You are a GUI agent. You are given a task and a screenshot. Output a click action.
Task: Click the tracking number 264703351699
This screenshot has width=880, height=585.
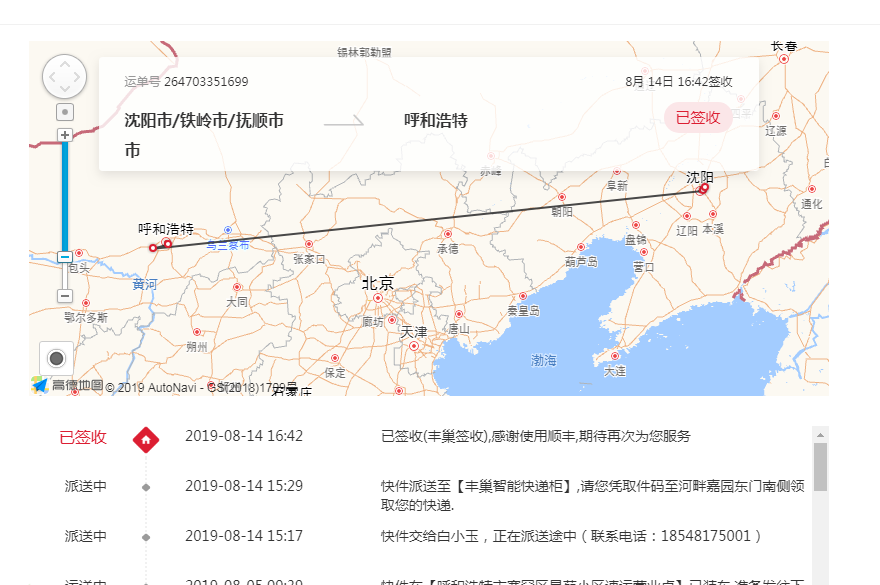click(x=206, y=82)
